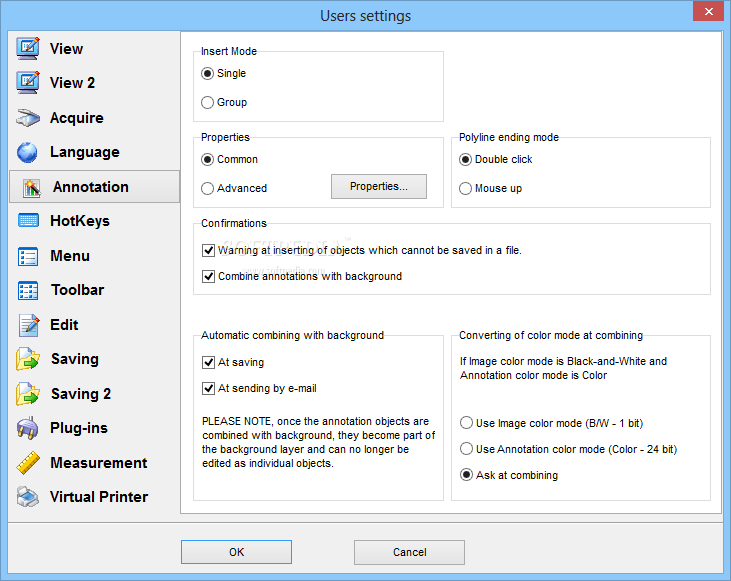Switch to Saving 2 settings
This screenshot has height=581, width=731.
pos(81,394)
